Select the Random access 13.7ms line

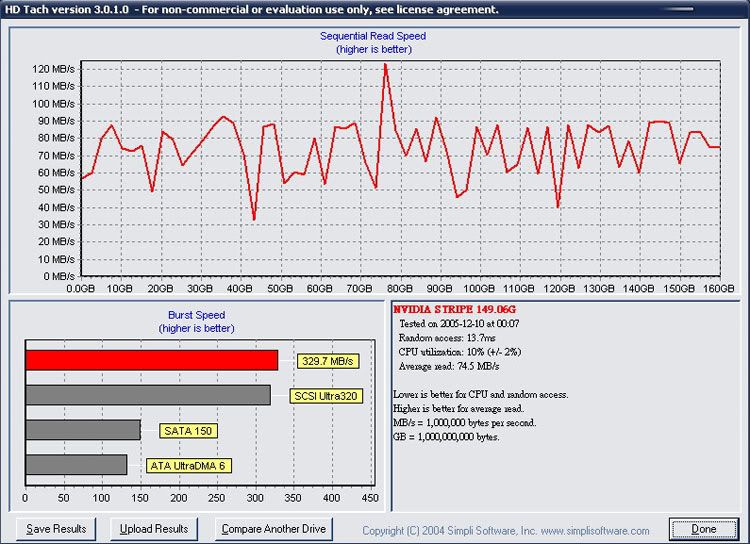click(446, 338)
